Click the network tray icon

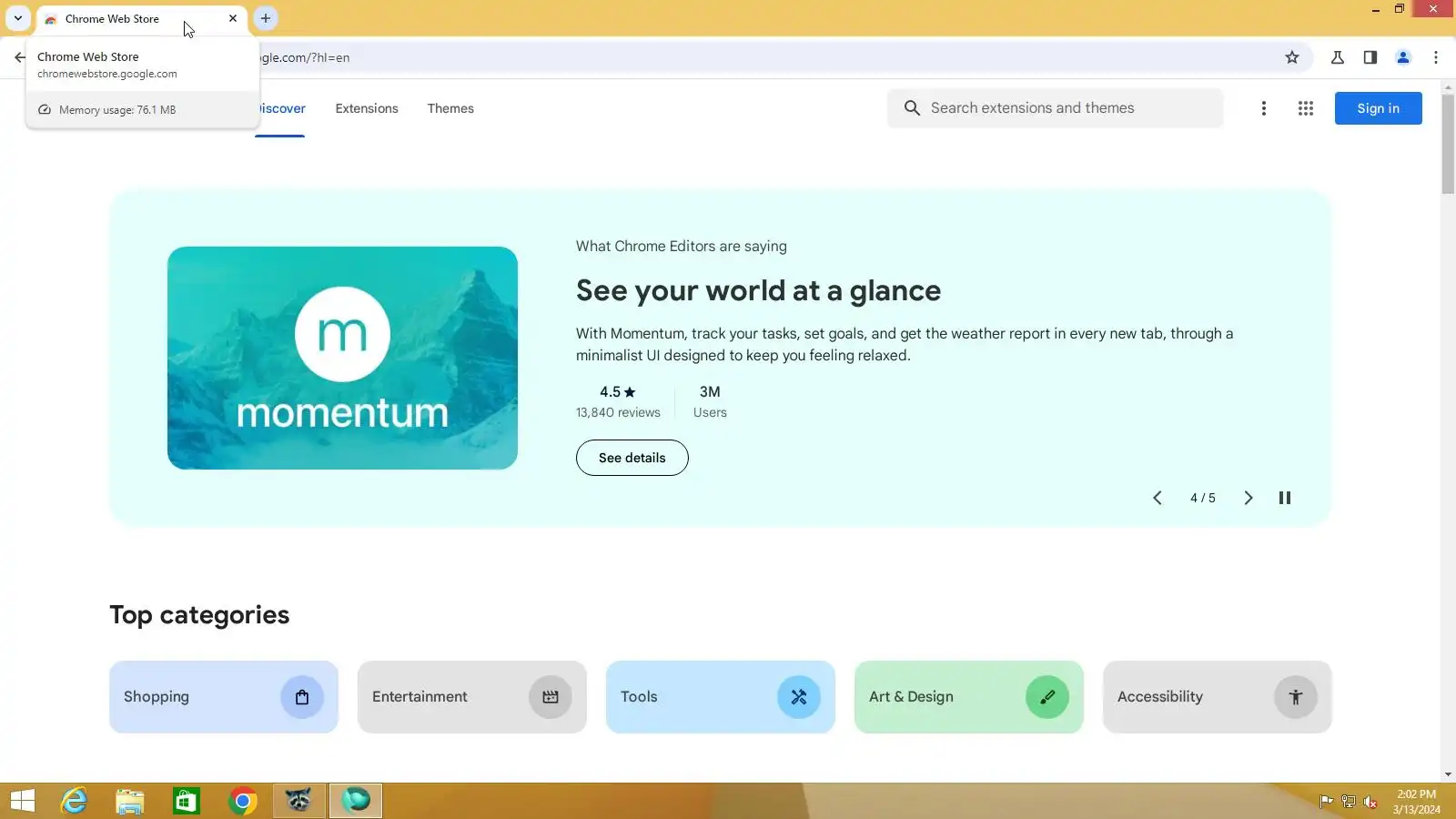[1349, 802]
